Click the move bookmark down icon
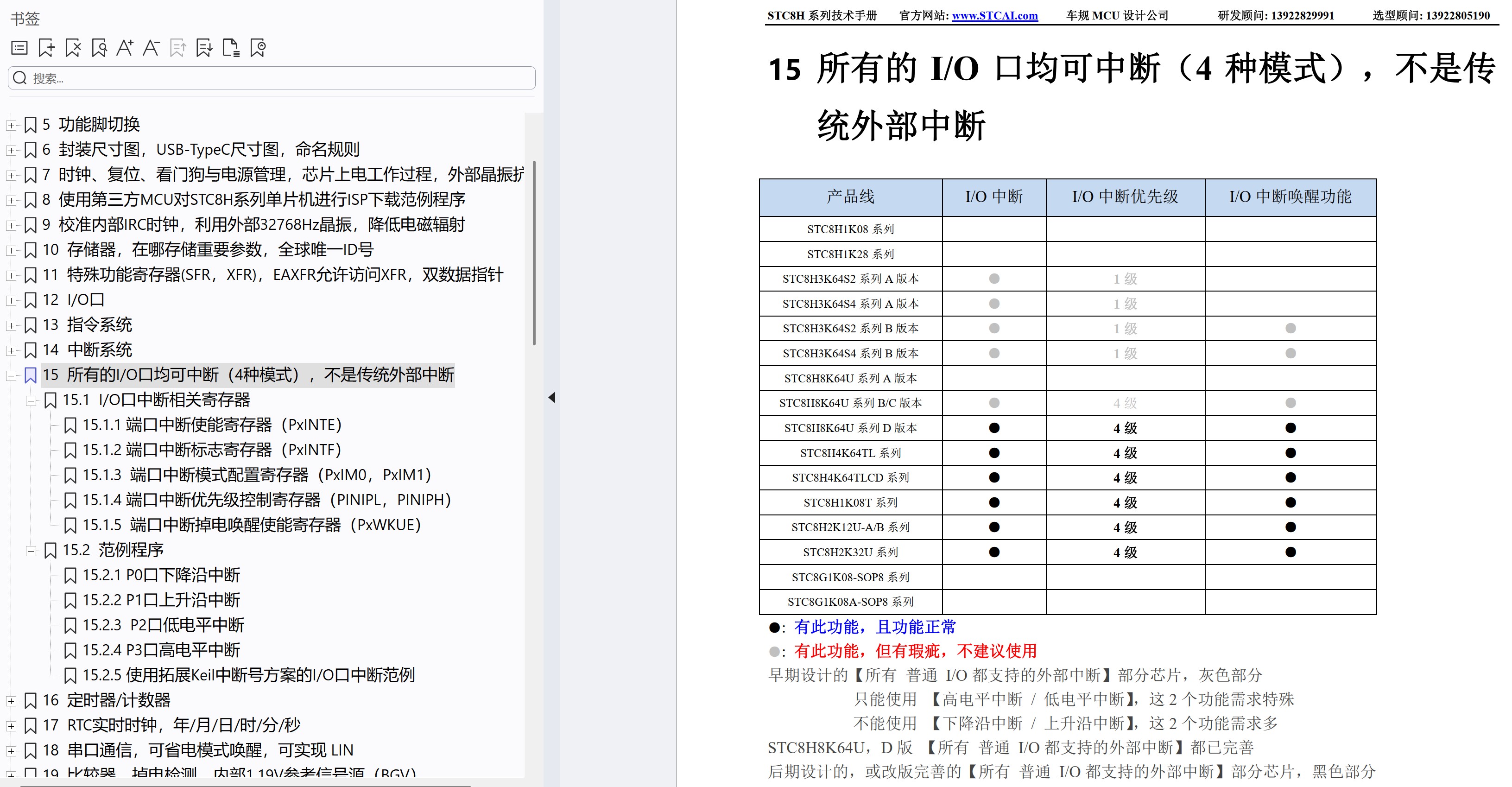 [204, 48]
